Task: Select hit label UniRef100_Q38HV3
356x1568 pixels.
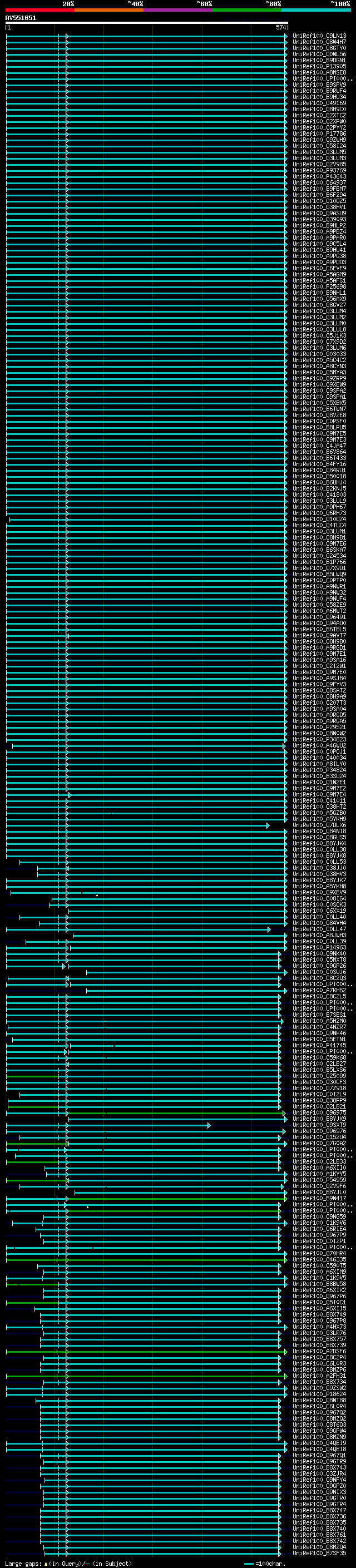Action: [319, 874]
